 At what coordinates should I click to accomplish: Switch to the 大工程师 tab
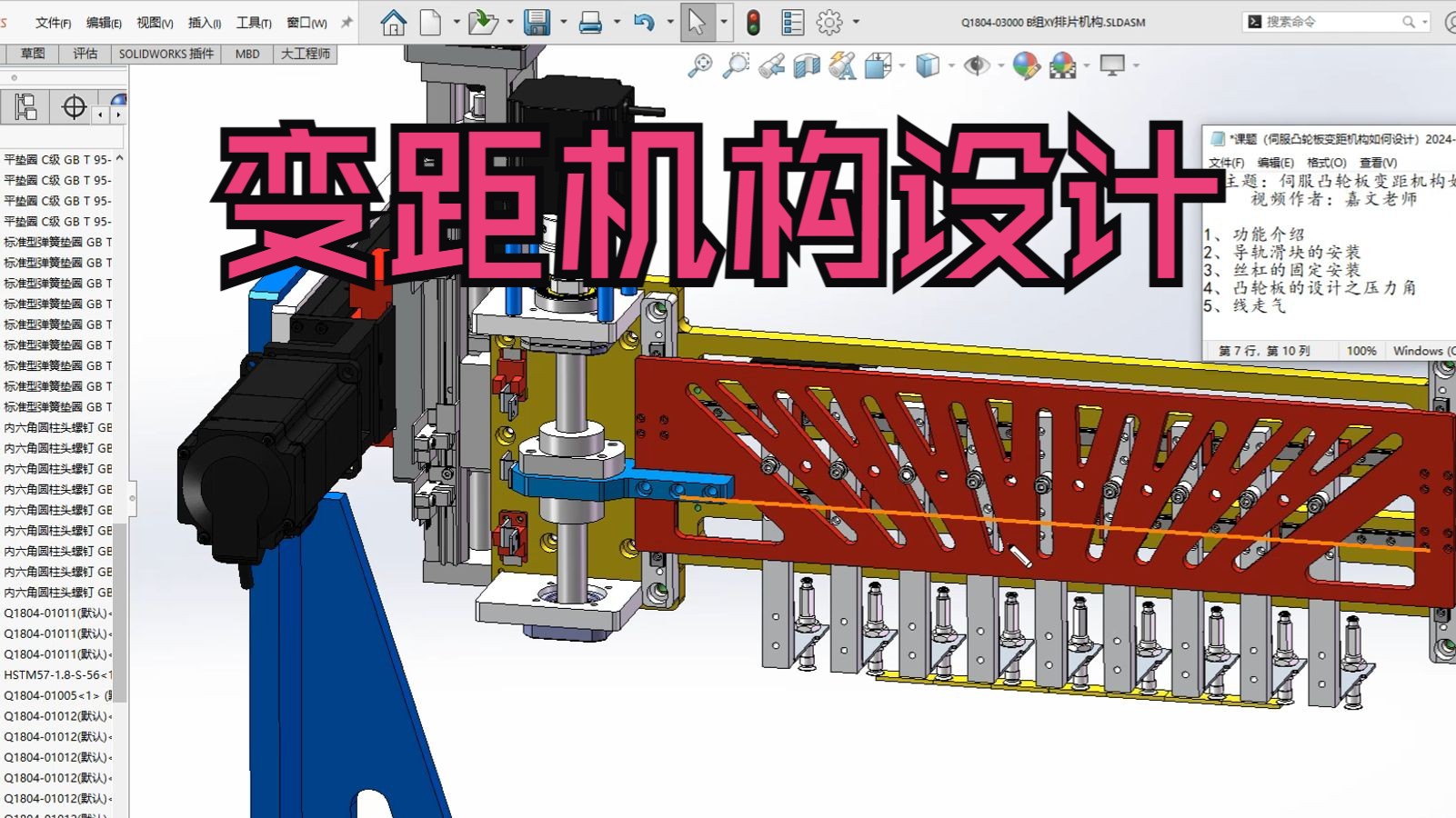tap(305, 54)
